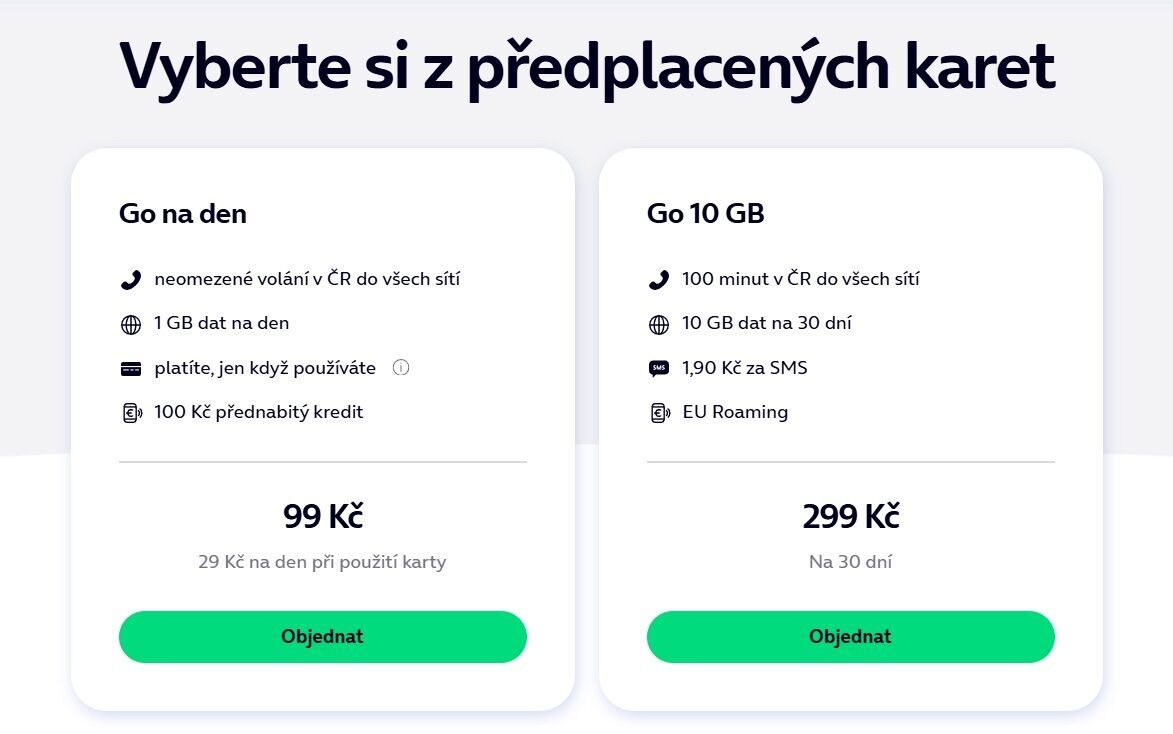Screen dimensions: 1173x734
Task: Click the phone icon next to unlimited calls
Action: pyautogui.click(x=131, y=279)
